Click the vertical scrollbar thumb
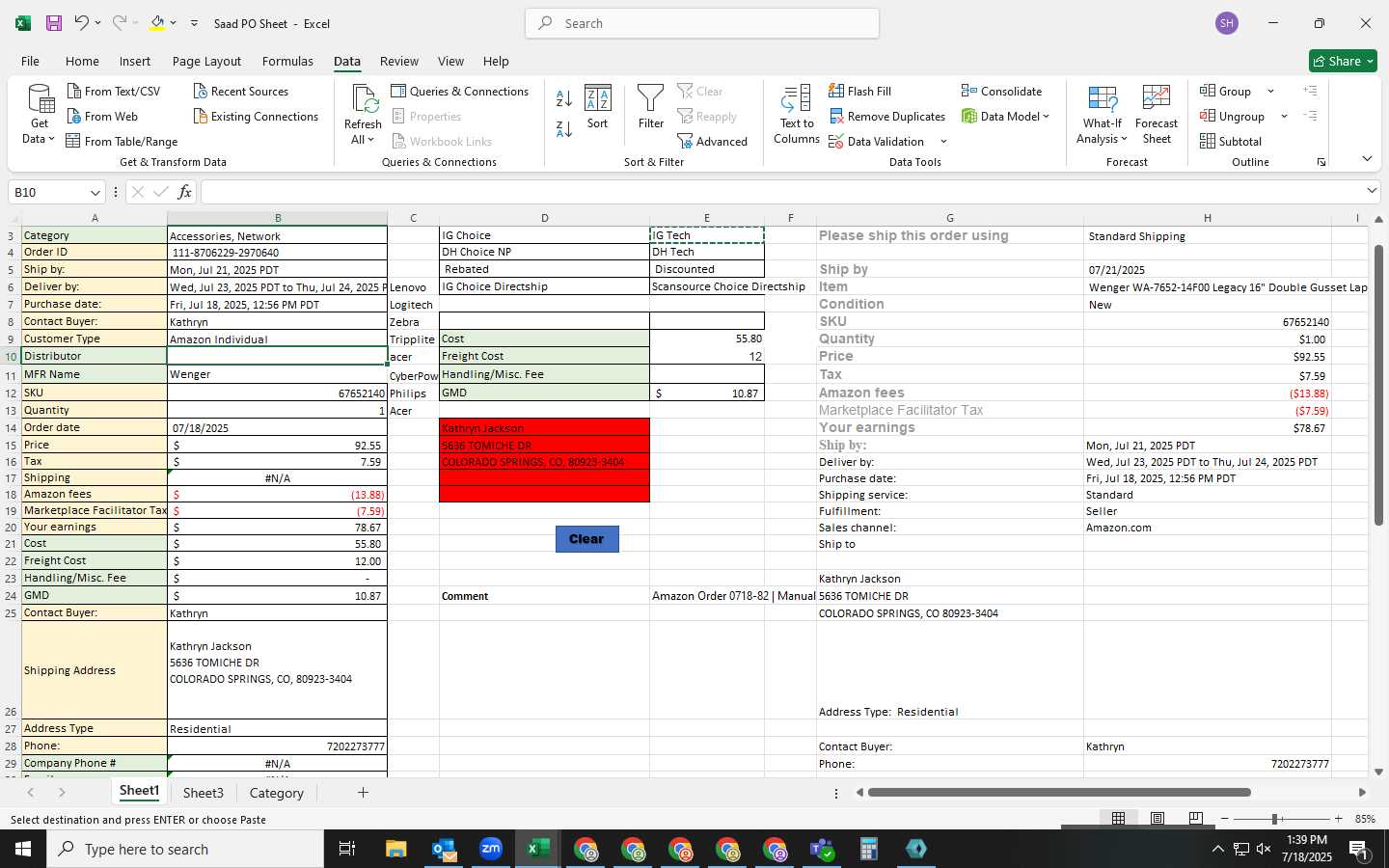1389x868 pixels. (1378, 385)
